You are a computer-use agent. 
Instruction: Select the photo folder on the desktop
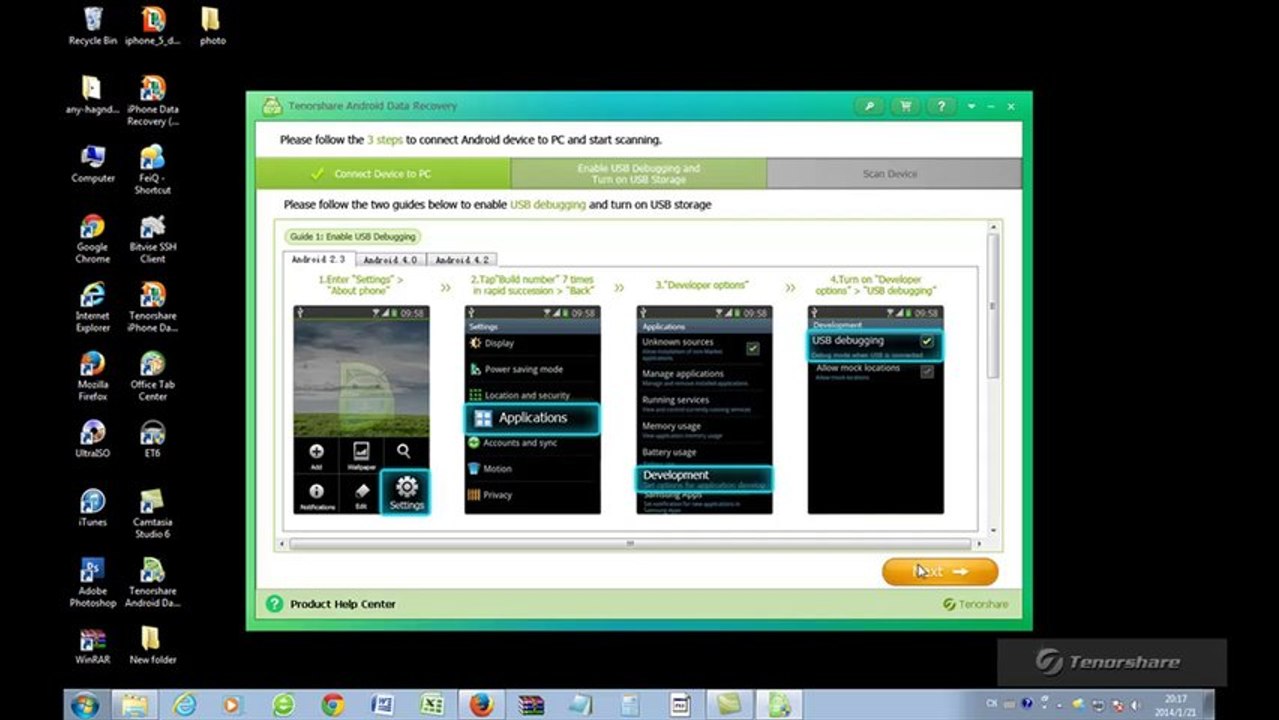(212, 26)
